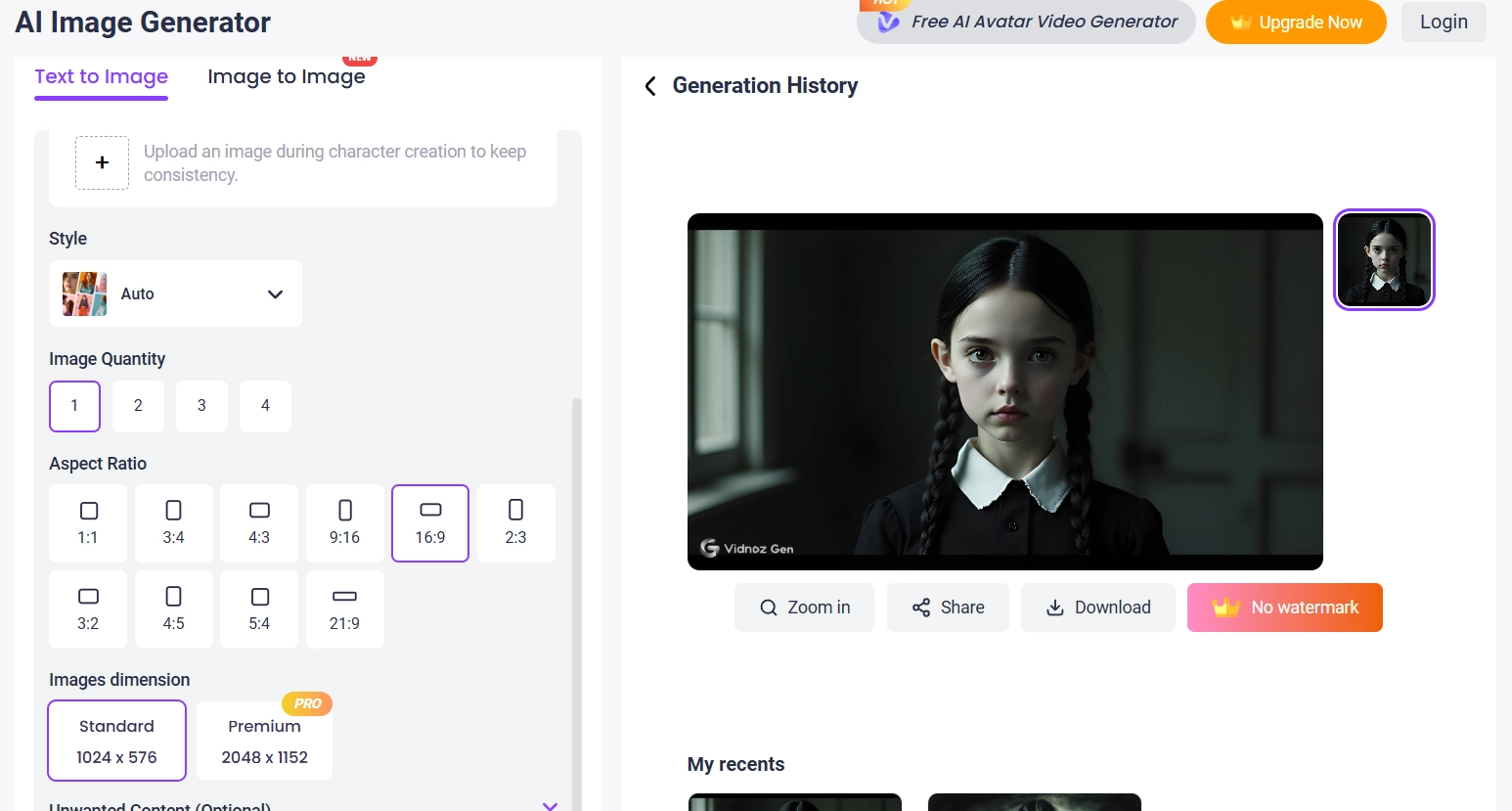The height and width of the screenshot is (811, 1512).
Task: Select the generated portrait thumbnail in history
Action: [1383, 259]
